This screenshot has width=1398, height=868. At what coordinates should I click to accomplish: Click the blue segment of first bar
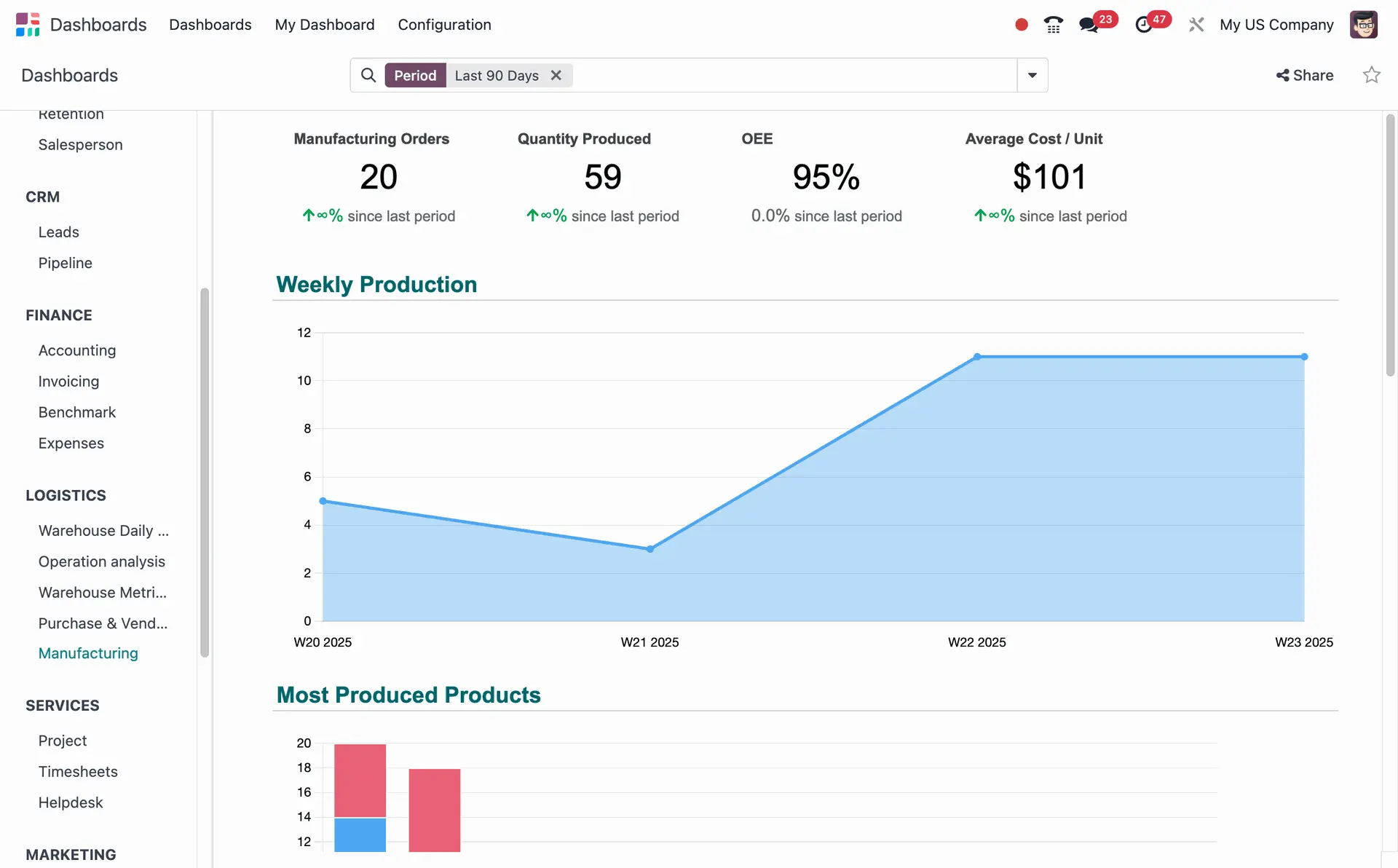click(x=360, y=835)
